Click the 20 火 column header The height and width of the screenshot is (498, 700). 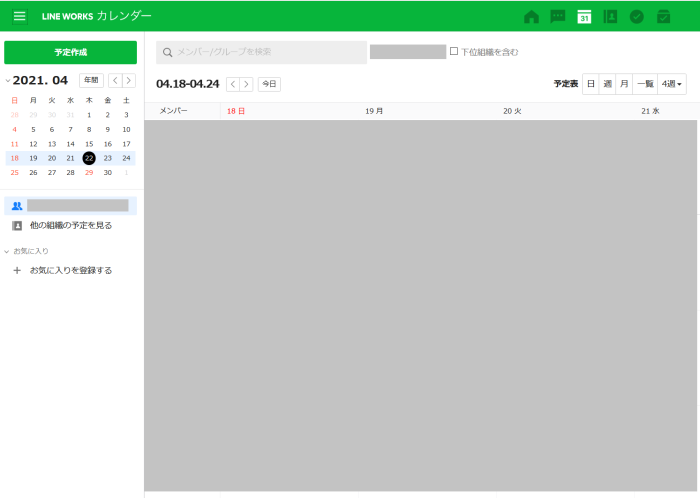pyautogui.click(x=512, y=111)
